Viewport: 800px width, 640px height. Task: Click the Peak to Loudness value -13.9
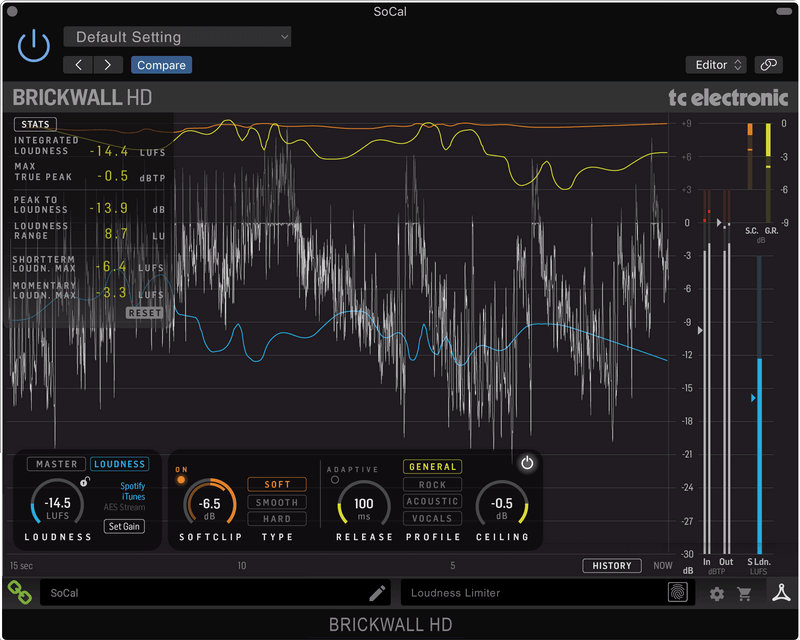(108, 208)
